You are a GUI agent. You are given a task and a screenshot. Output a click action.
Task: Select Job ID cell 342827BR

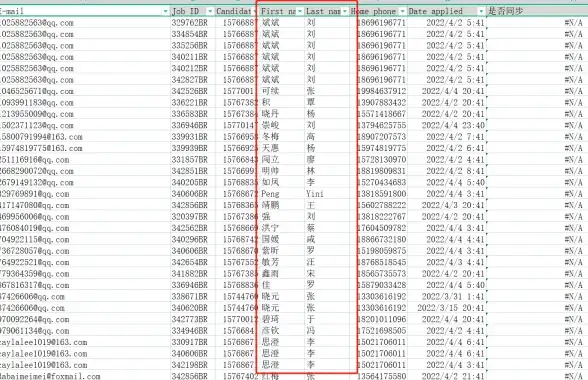pyautogui.click(x=189, y=80)
